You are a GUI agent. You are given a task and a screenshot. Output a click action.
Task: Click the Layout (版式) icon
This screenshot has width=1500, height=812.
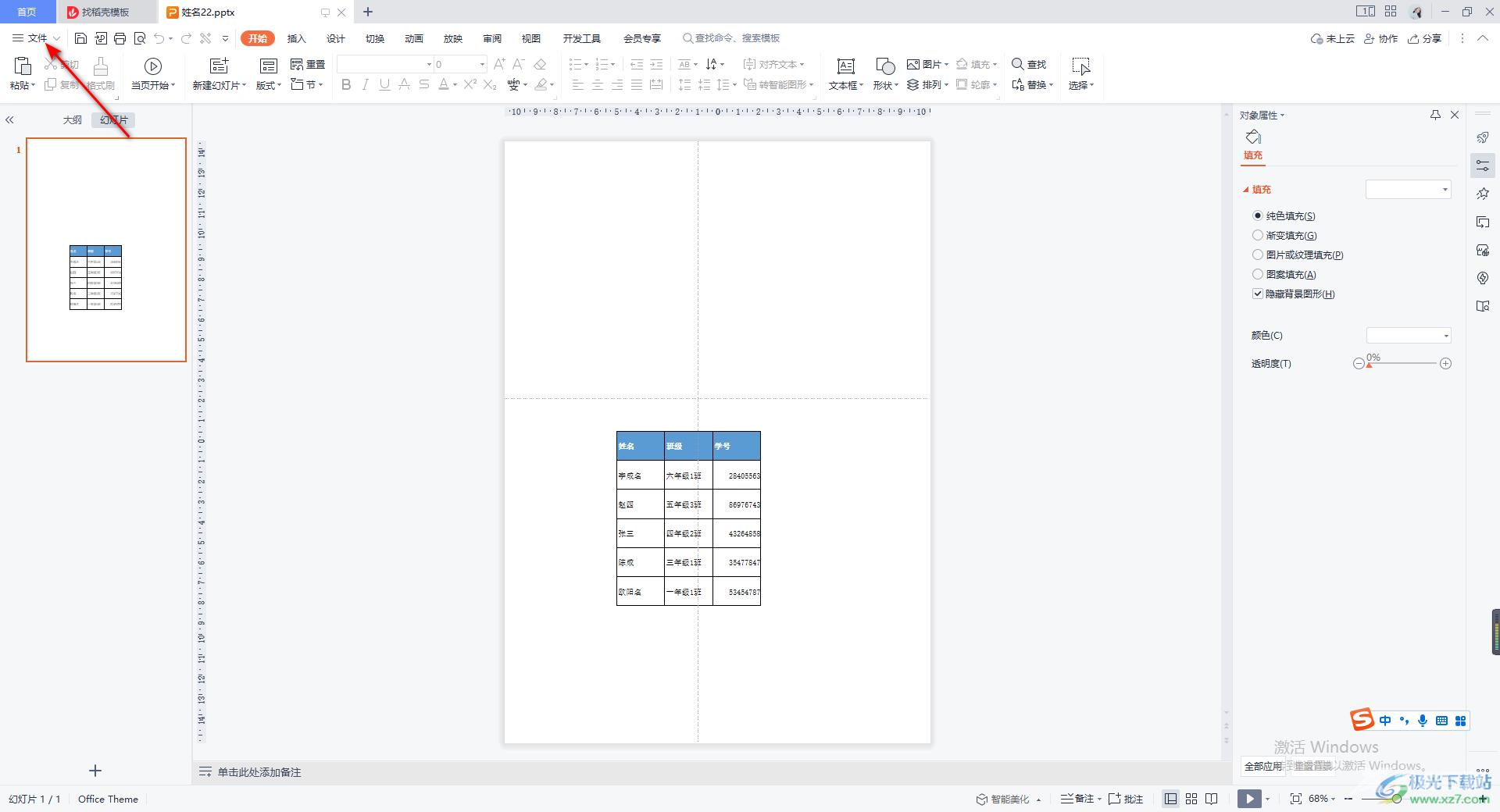pos(268,66)
